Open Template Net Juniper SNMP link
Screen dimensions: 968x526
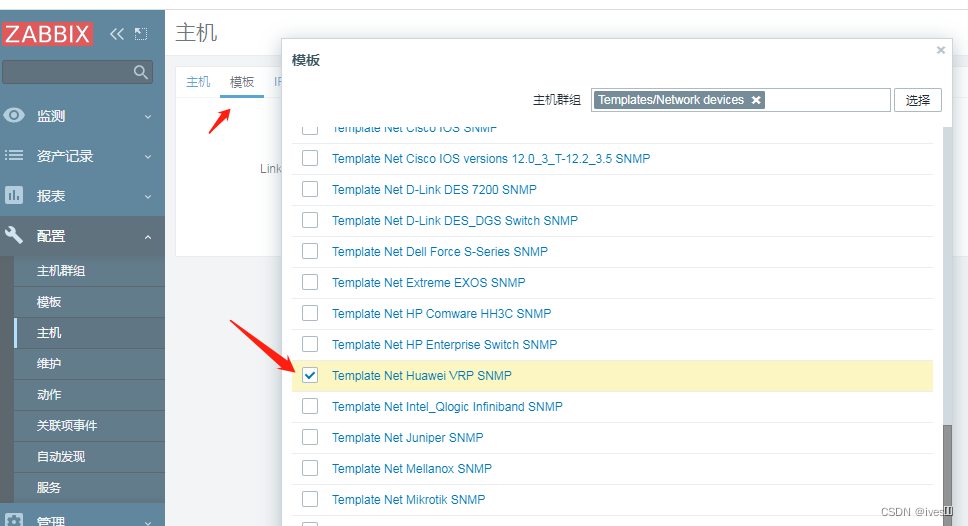coord(407,437)
